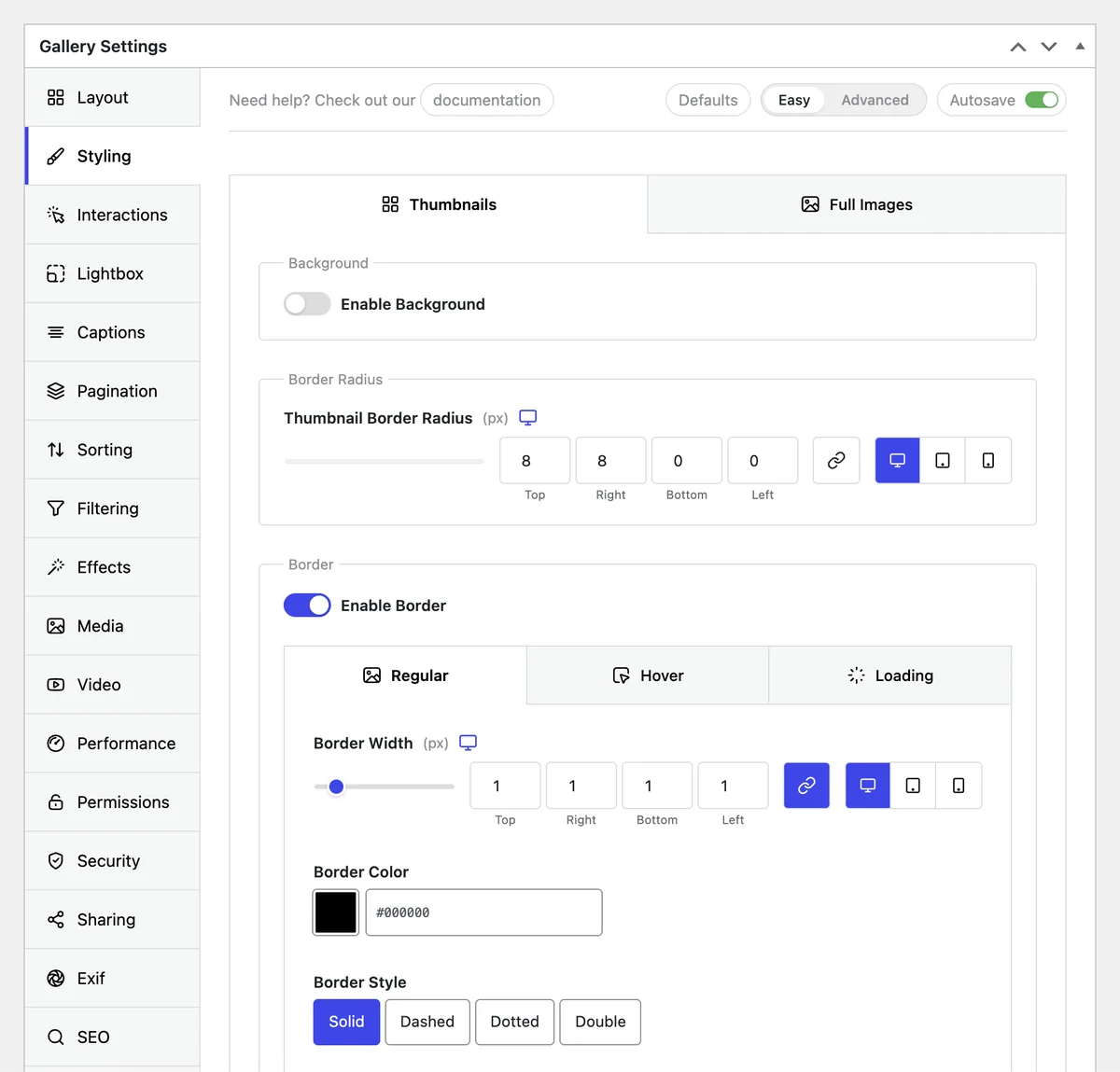Click the #000000 color hex field

point(483,912)
